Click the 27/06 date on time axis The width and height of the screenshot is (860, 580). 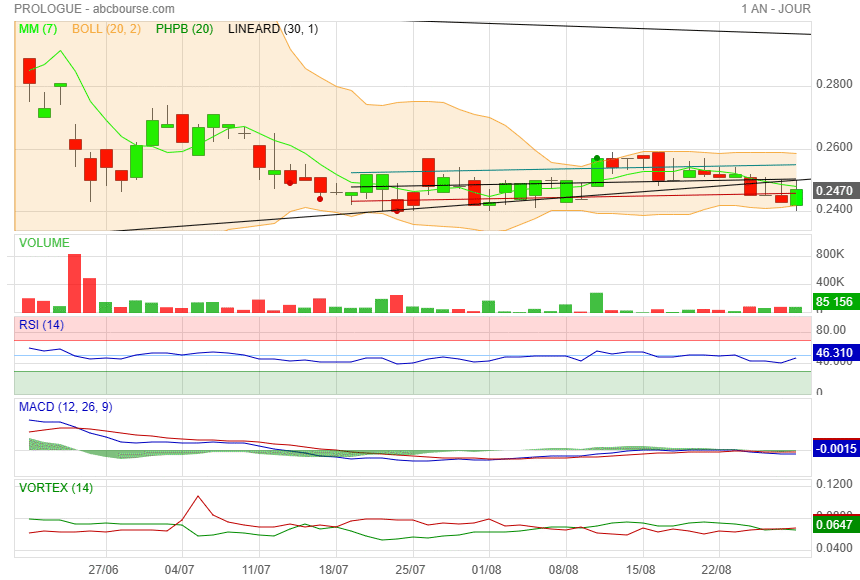pos(104,568)
